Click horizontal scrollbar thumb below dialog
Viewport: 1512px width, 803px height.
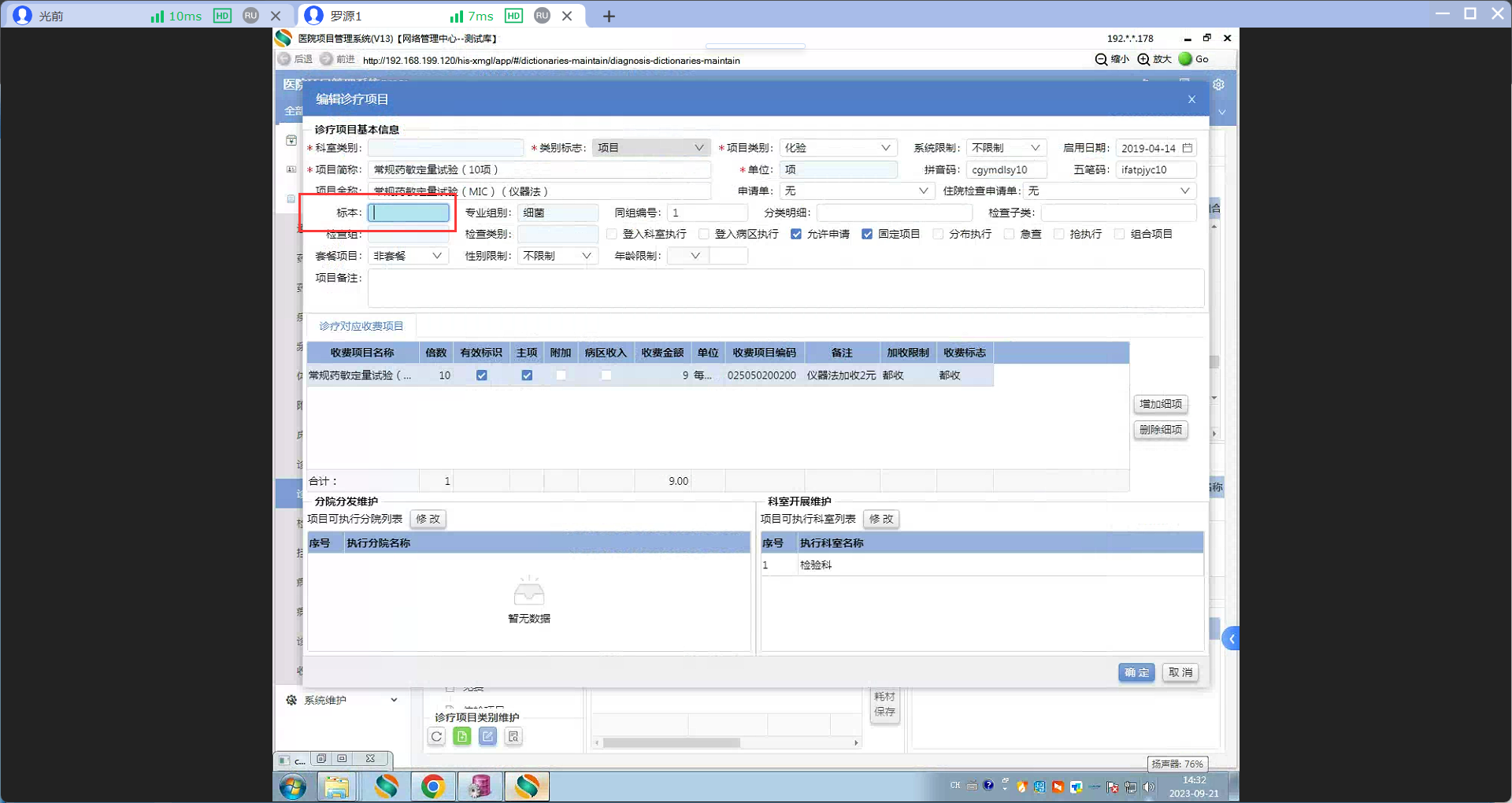pos(671,743)
